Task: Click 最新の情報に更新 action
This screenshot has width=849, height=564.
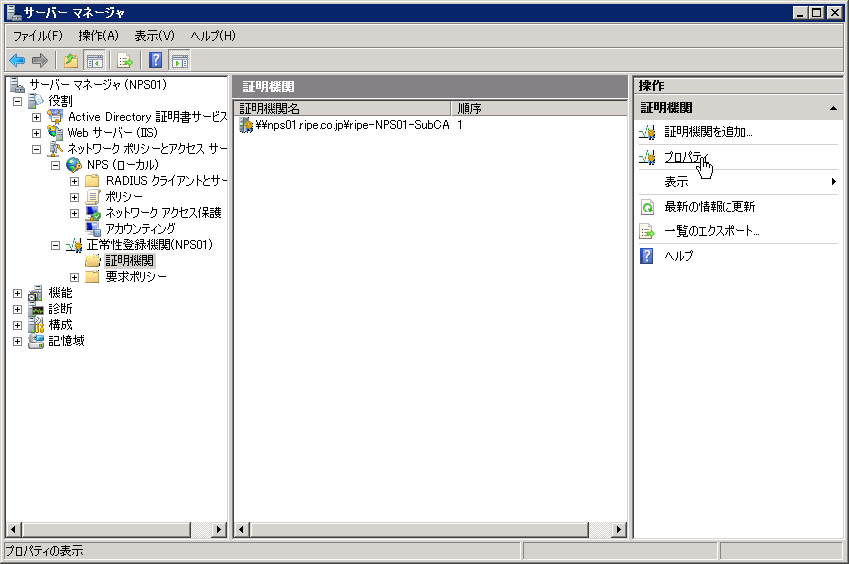Action: click(709, 207)
